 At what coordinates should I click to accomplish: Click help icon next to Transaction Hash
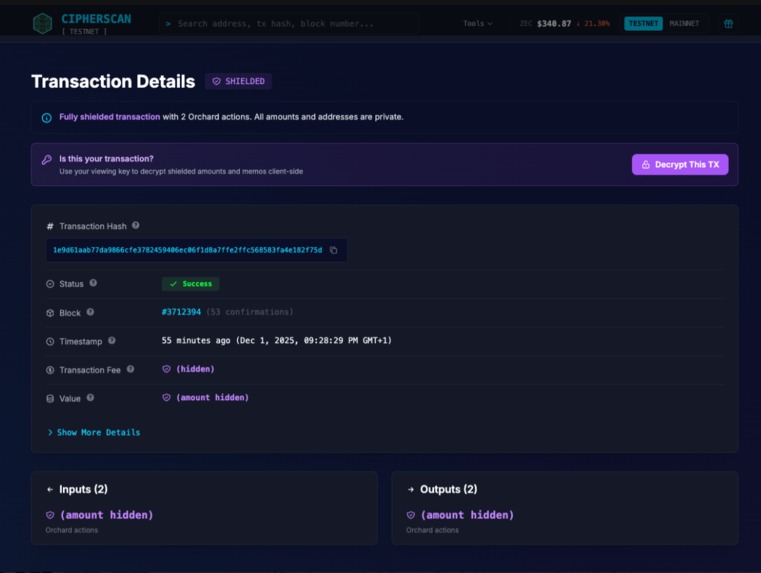point(135,225)
